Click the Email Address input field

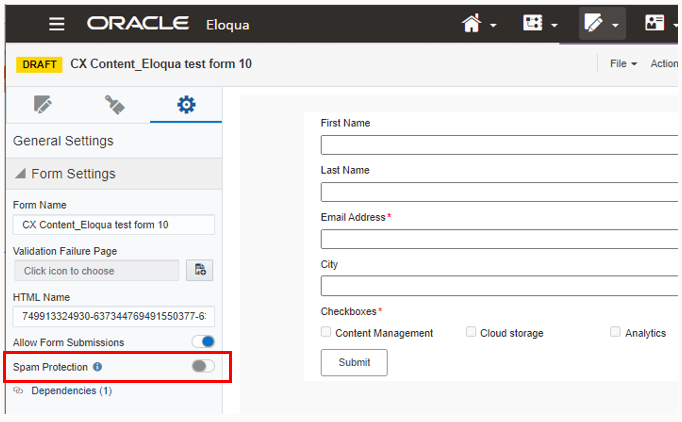click(x=499, y=239)
